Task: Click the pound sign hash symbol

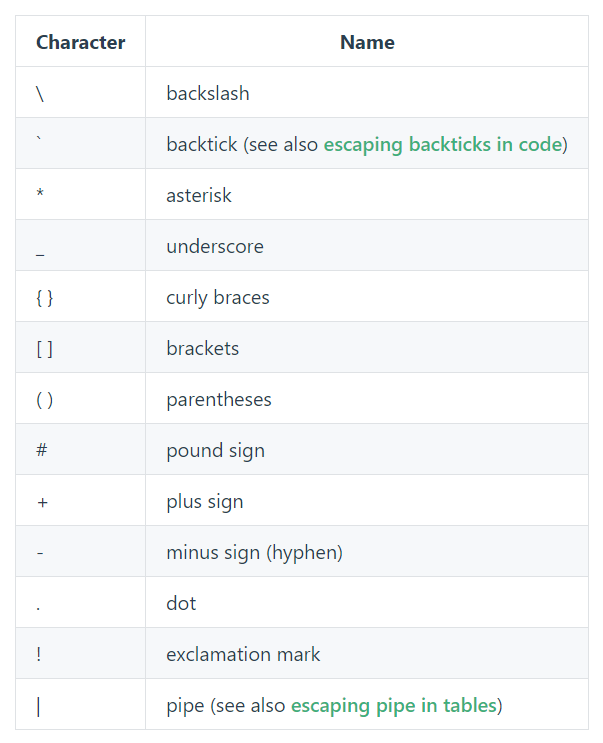Action: click(x=42, y=450)
